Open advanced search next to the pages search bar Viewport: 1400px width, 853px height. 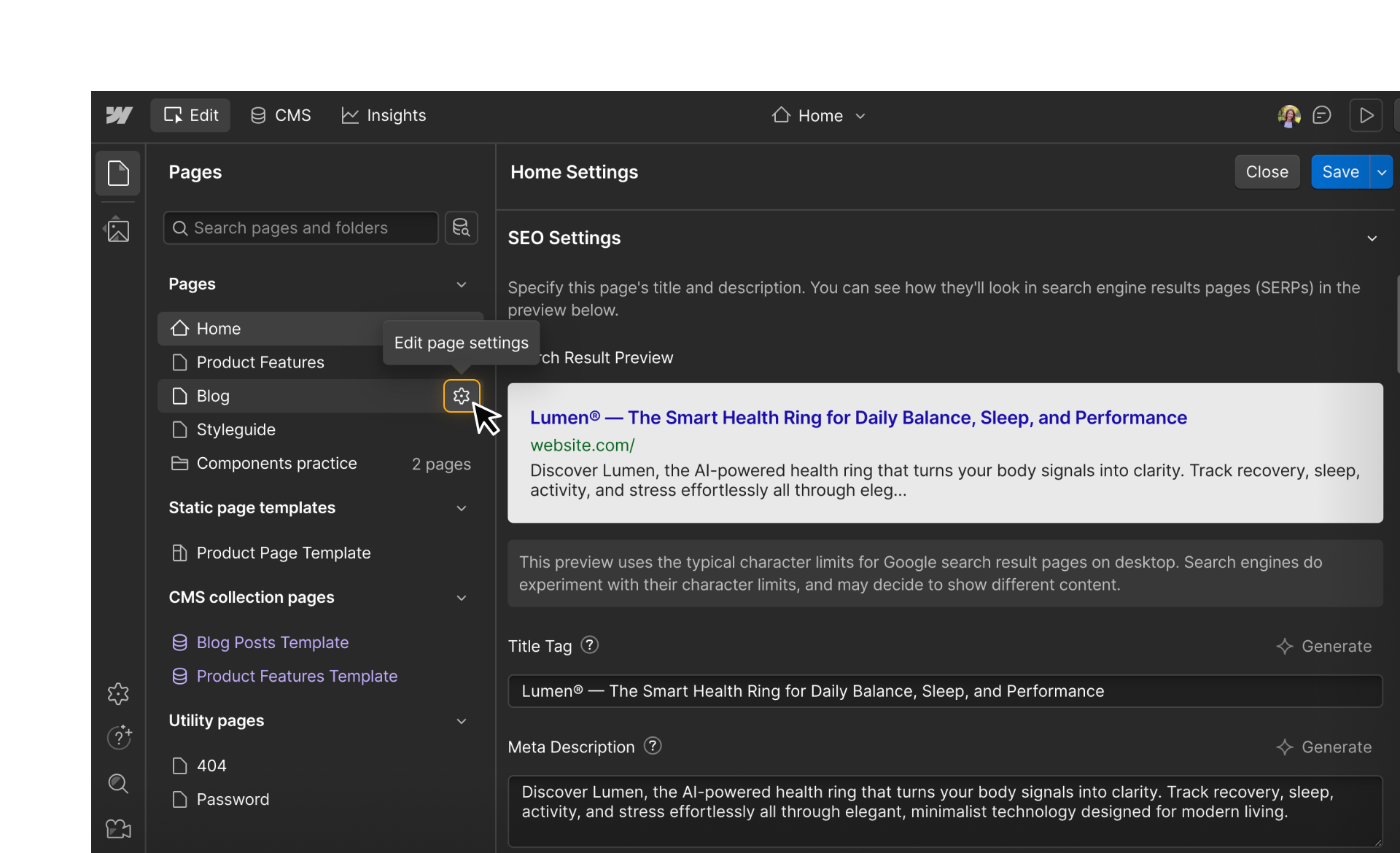(x=461, y=228)
